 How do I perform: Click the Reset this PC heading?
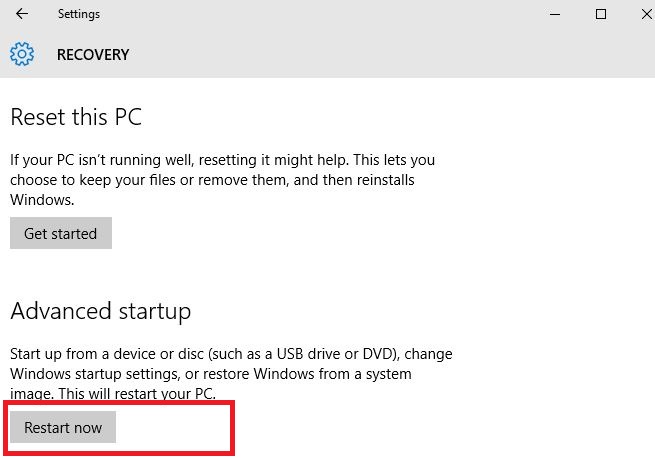click(x=76, y=117)
